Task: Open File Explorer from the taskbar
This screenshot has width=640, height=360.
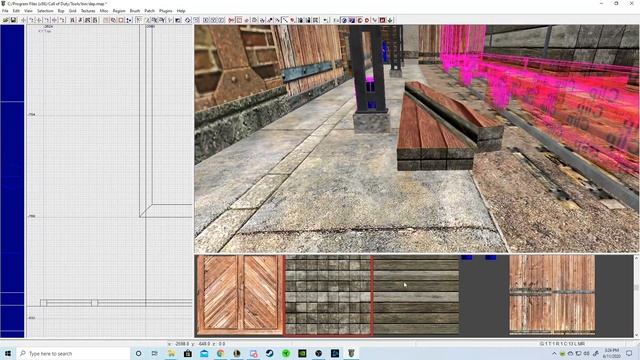Action: click(171, 353)
